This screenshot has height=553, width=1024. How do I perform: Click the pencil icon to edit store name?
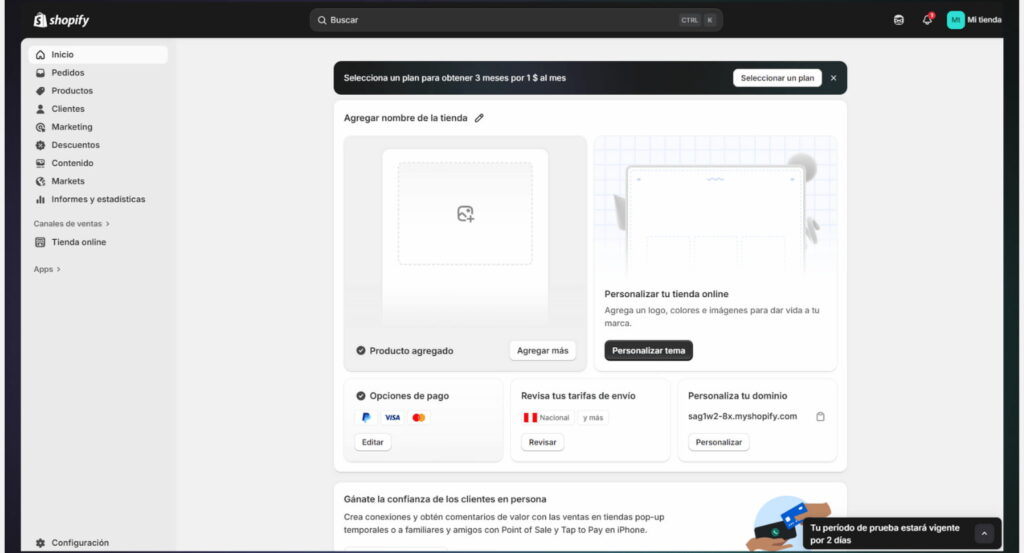click(479, 118)
